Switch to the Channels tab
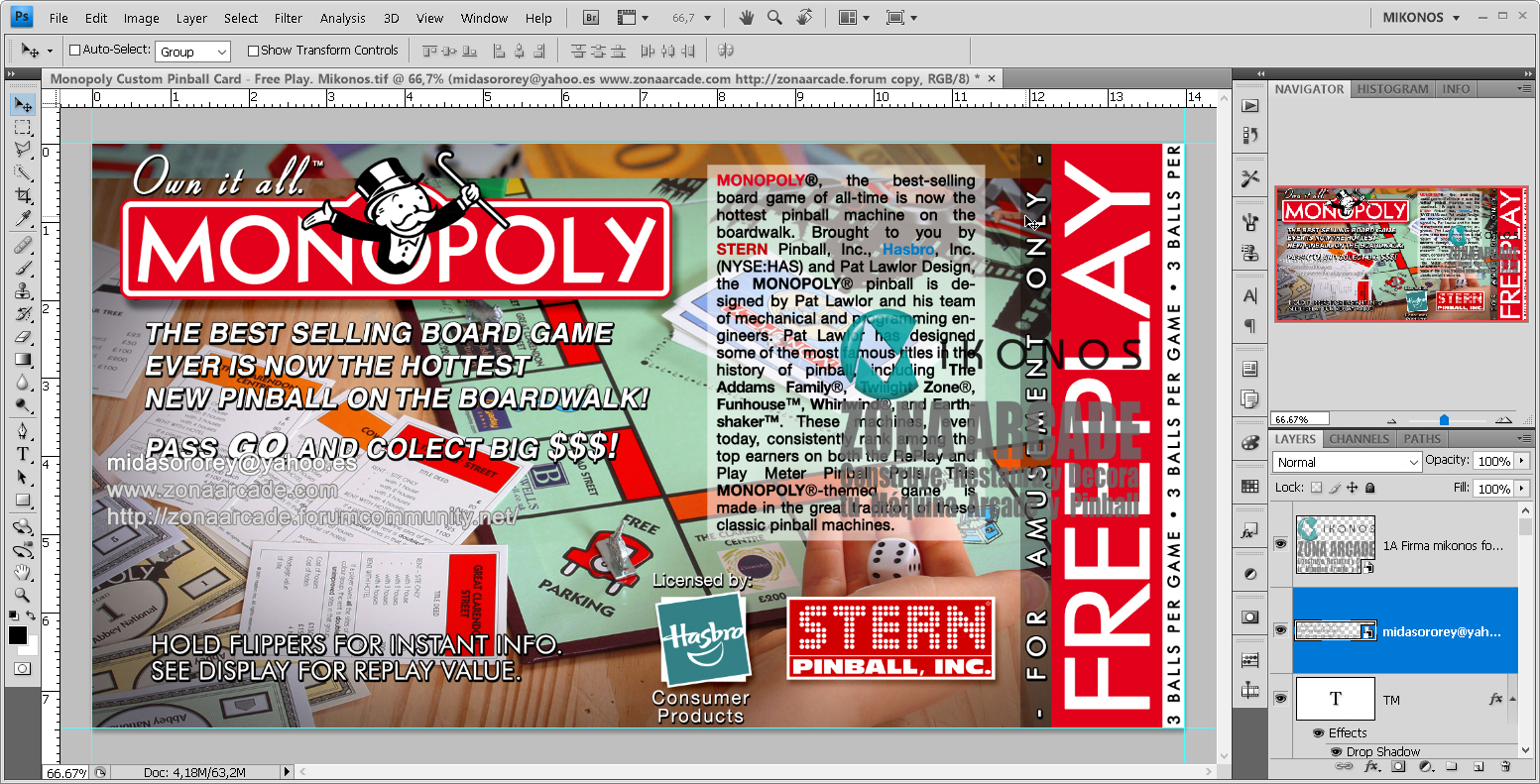Screen dimensions: 1540x784 point(1359,439)
